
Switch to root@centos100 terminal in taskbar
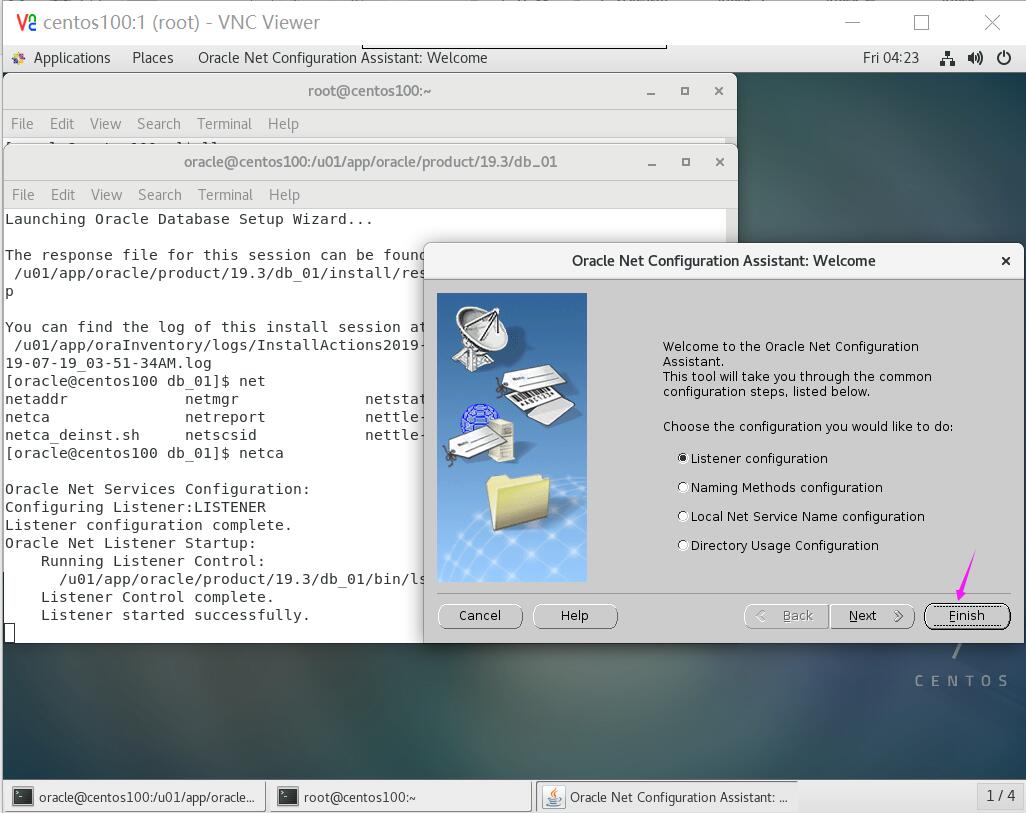coord(400,797)
